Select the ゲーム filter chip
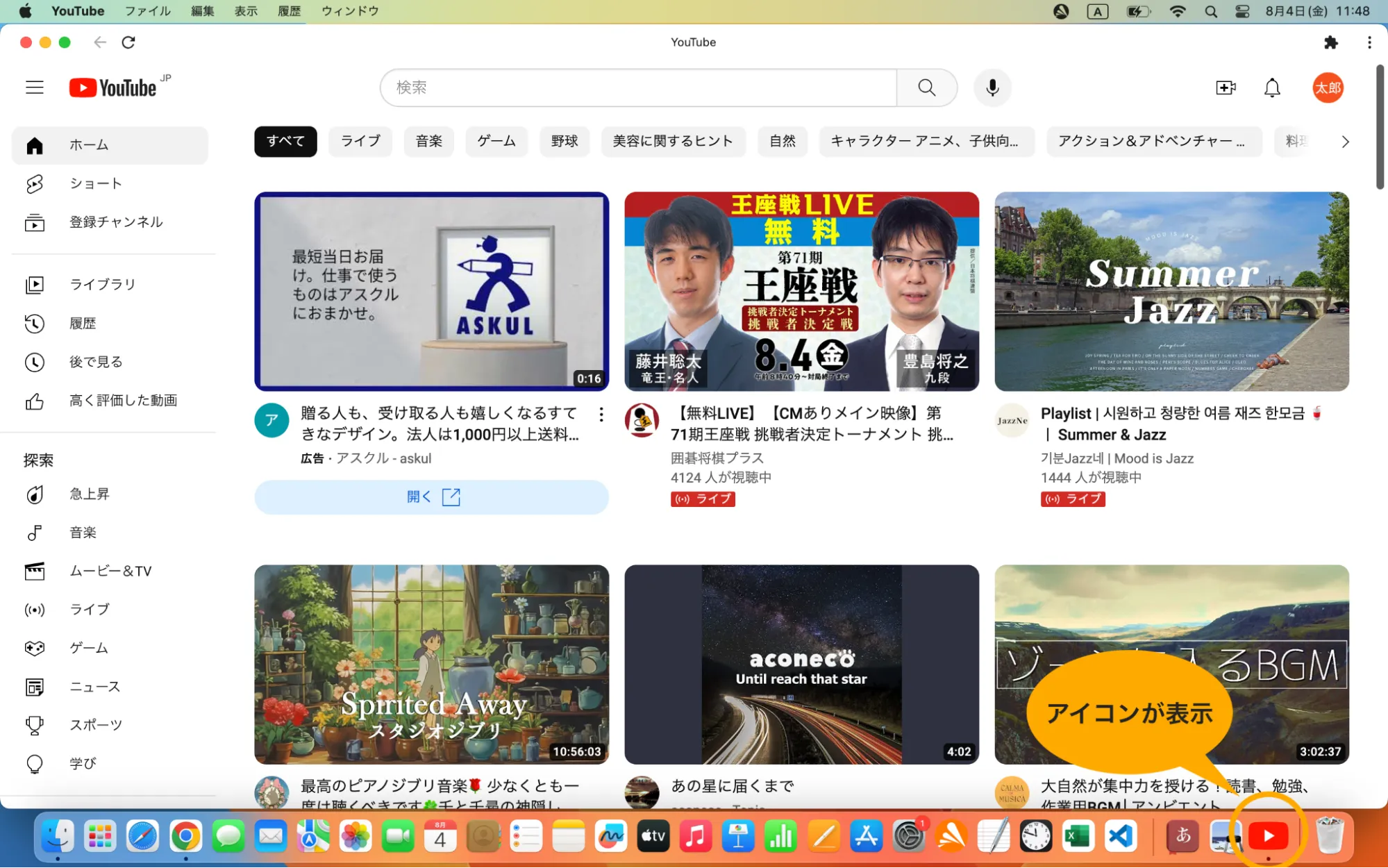1388x868 pixels. pyautogui.click(x=496, y=142)
